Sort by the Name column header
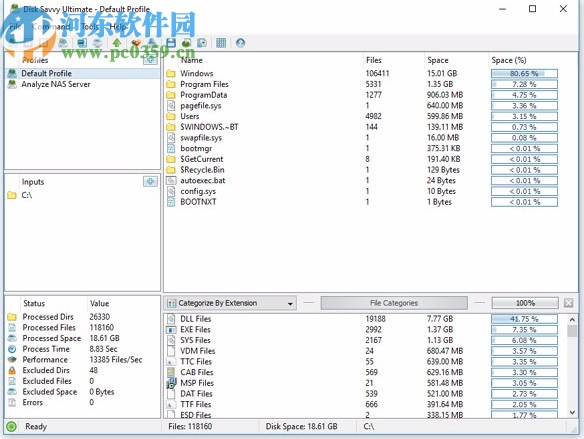 (192, 60)
